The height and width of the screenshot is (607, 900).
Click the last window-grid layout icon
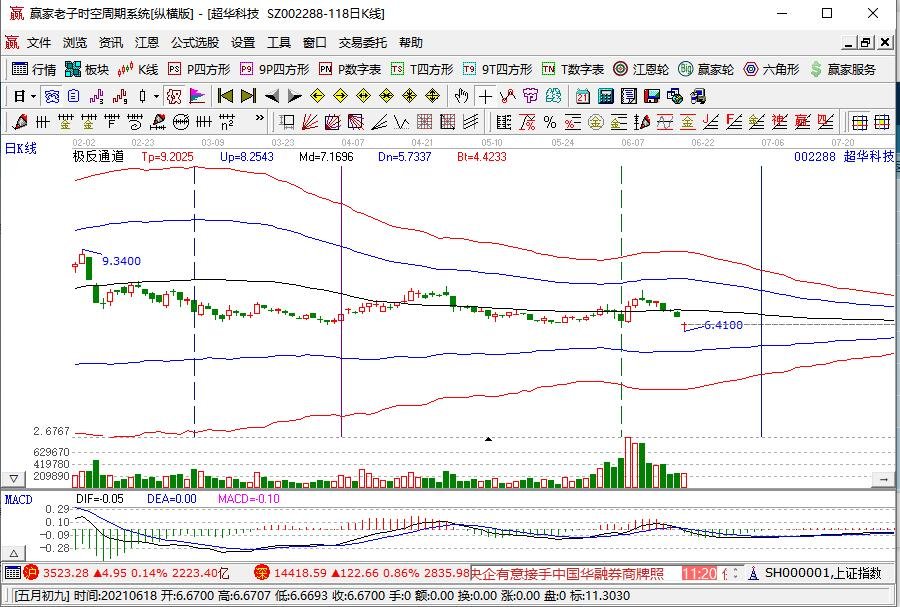pyautogui.click(x=882, y=121)
